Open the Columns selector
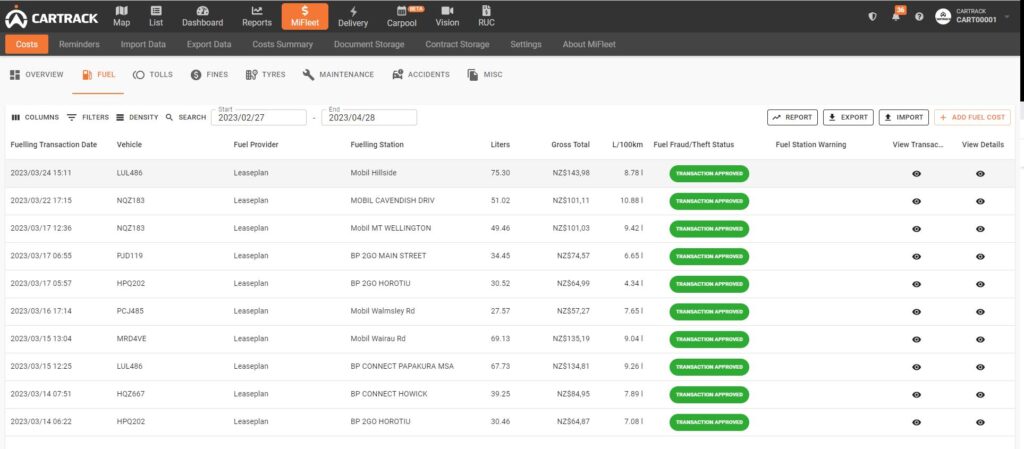The image size is (1024, 449). [x=35, y=117]
